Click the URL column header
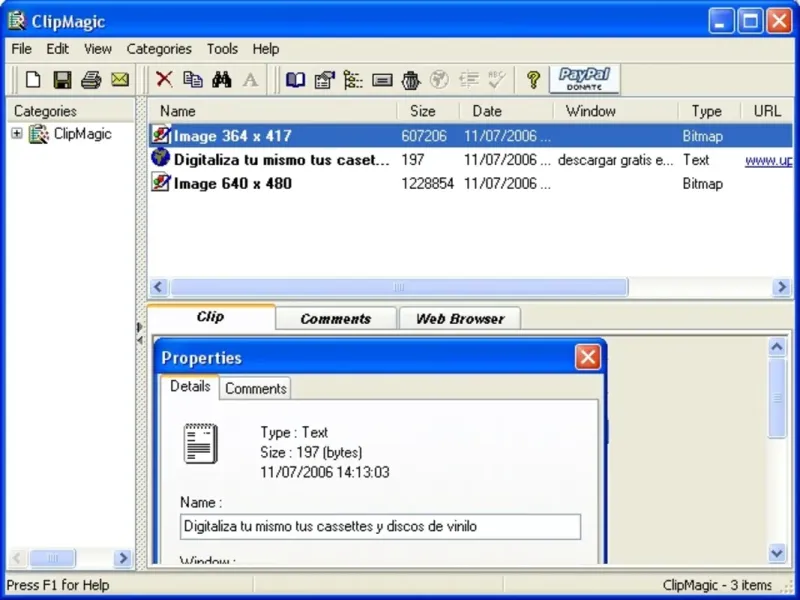Screen dimensions: 800x600 767,111
